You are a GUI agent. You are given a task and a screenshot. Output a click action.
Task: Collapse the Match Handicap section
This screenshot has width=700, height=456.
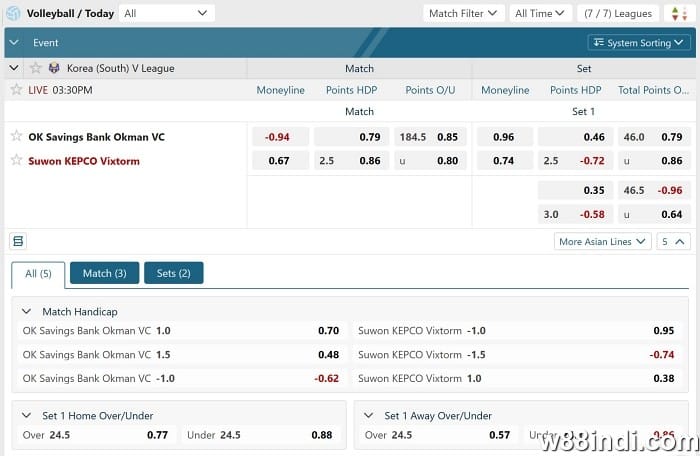(x=26, y=311)
